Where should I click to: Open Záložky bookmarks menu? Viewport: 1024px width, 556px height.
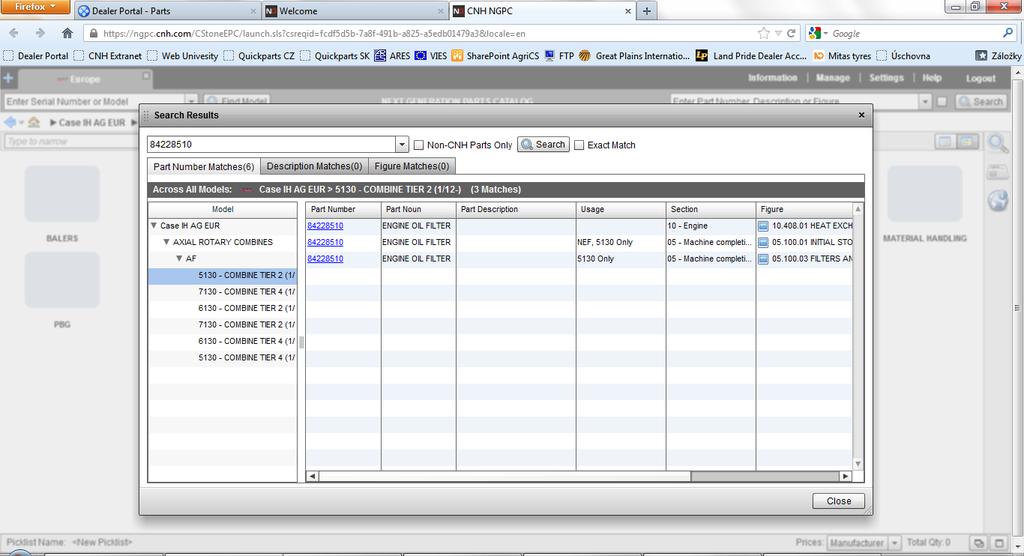[998, 56]
